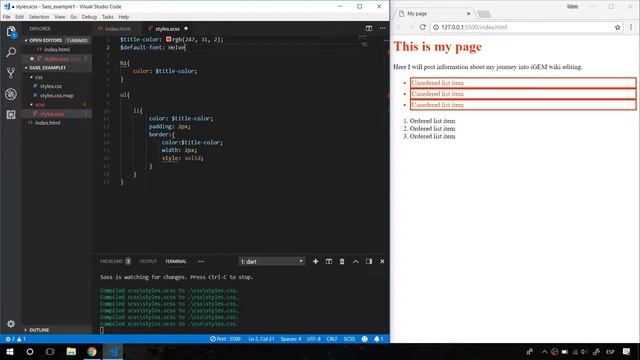Move the panel to the side

[x=369, y=262]
